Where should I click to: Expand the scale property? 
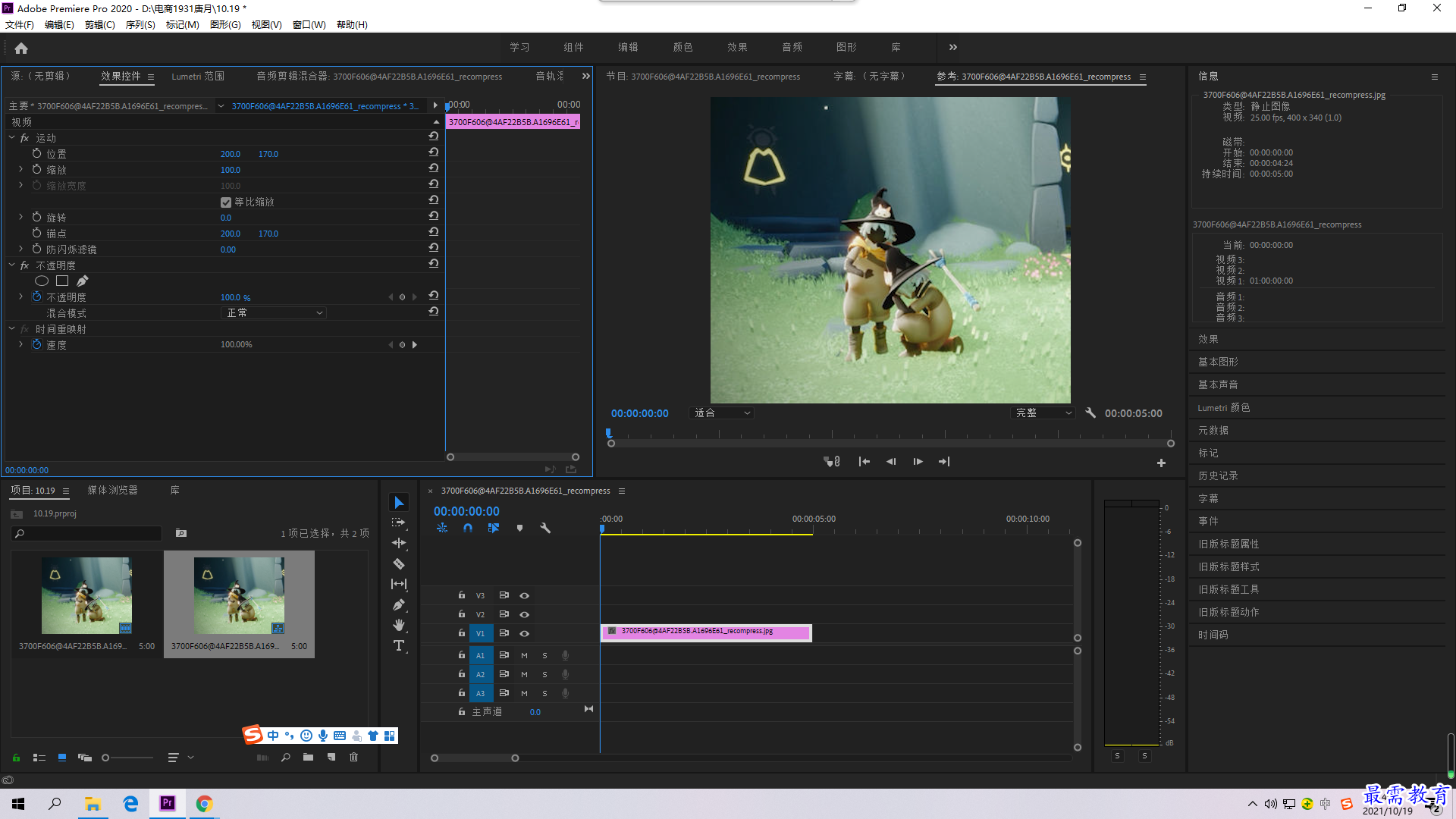pyautogui.click(x=20, y=169)
